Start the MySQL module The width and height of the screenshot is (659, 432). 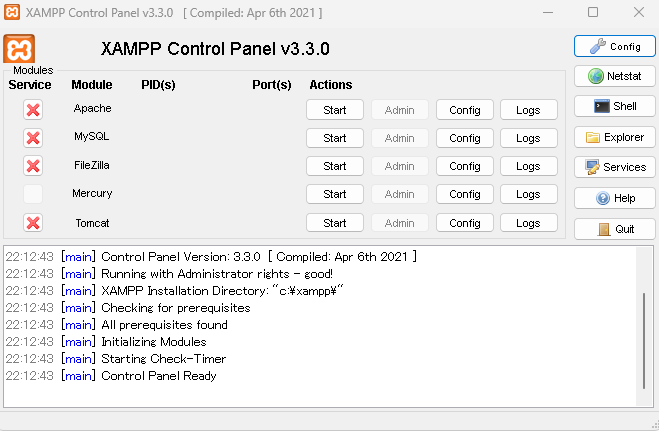[335, 138]
